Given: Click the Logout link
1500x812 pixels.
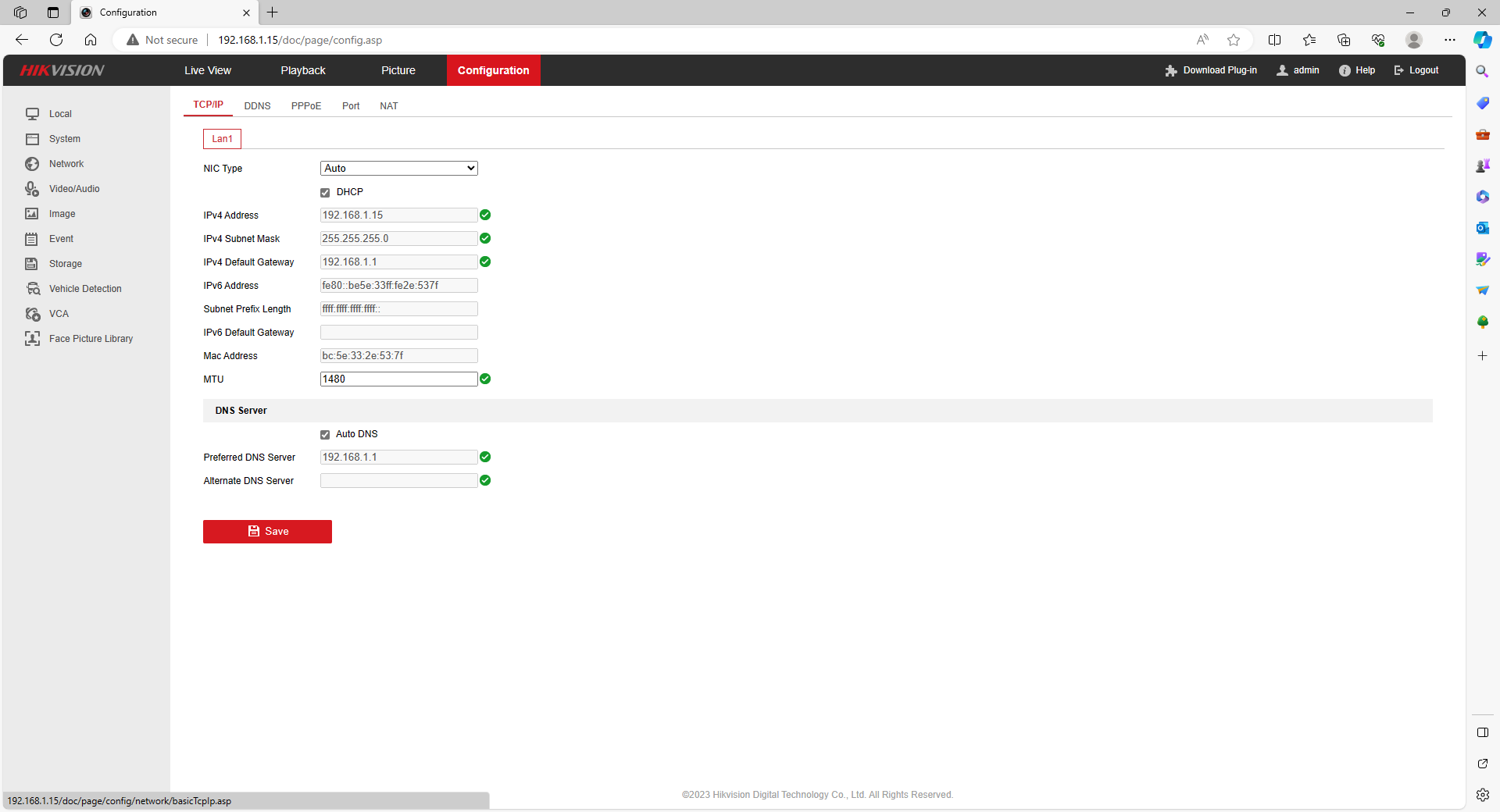Looking at the screenshot, I should (1416, 70).
